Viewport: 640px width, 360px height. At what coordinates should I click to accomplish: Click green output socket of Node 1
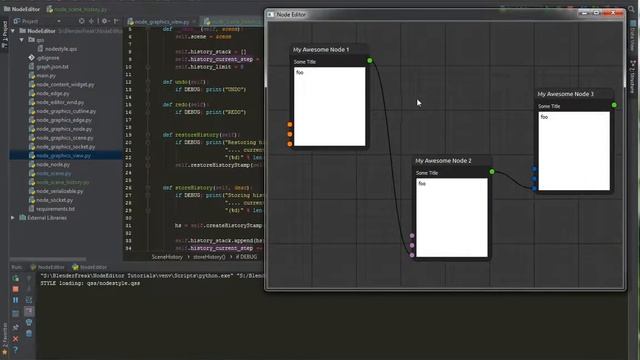point(370,61)
